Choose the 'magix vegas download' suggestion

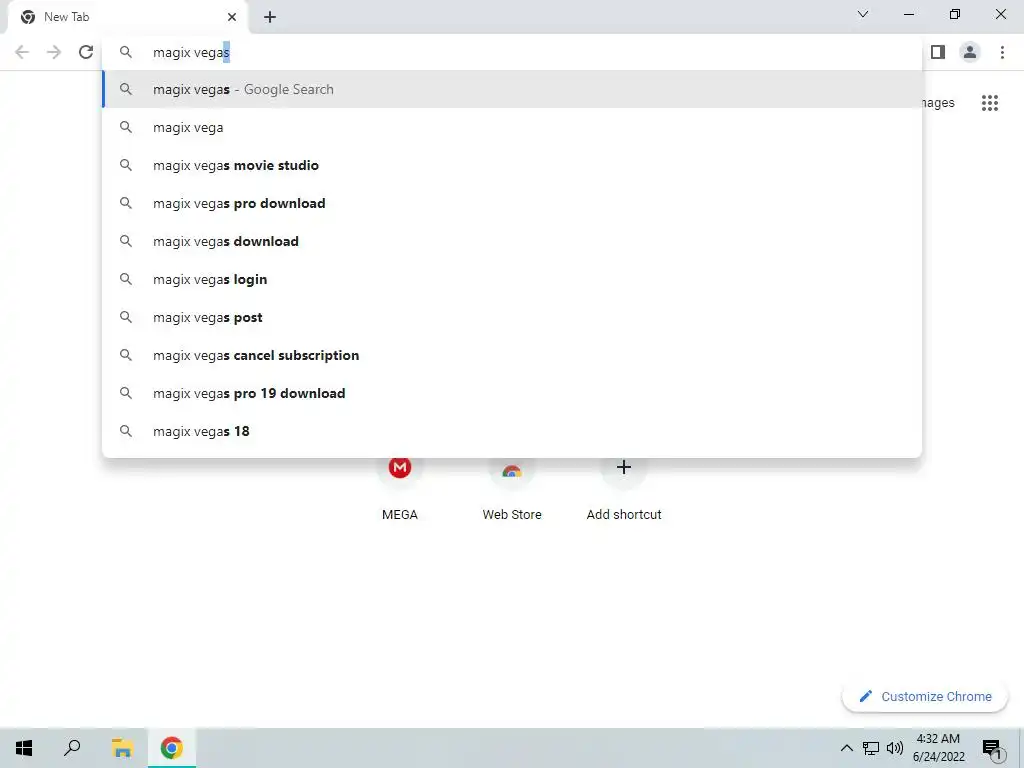tap(512, 241)
